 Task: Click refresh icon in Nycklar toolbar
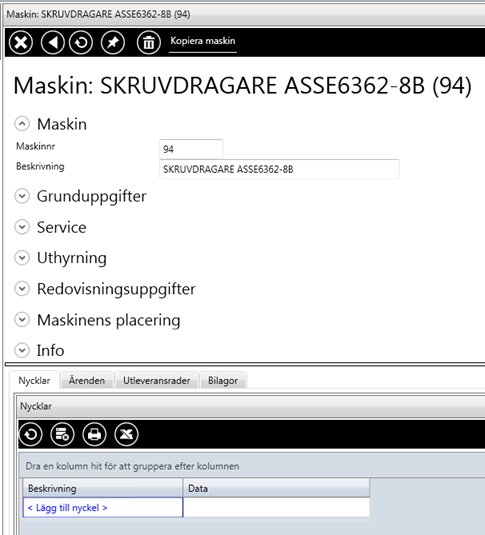(x=31, y=434)
